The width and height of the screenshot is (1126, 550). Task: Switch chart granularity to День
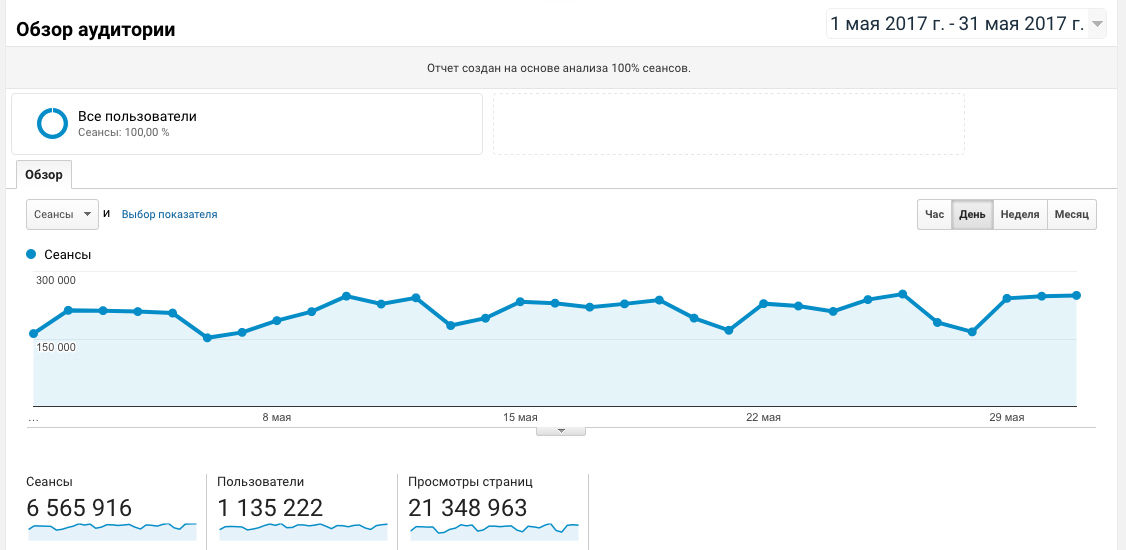coord(972,215)
